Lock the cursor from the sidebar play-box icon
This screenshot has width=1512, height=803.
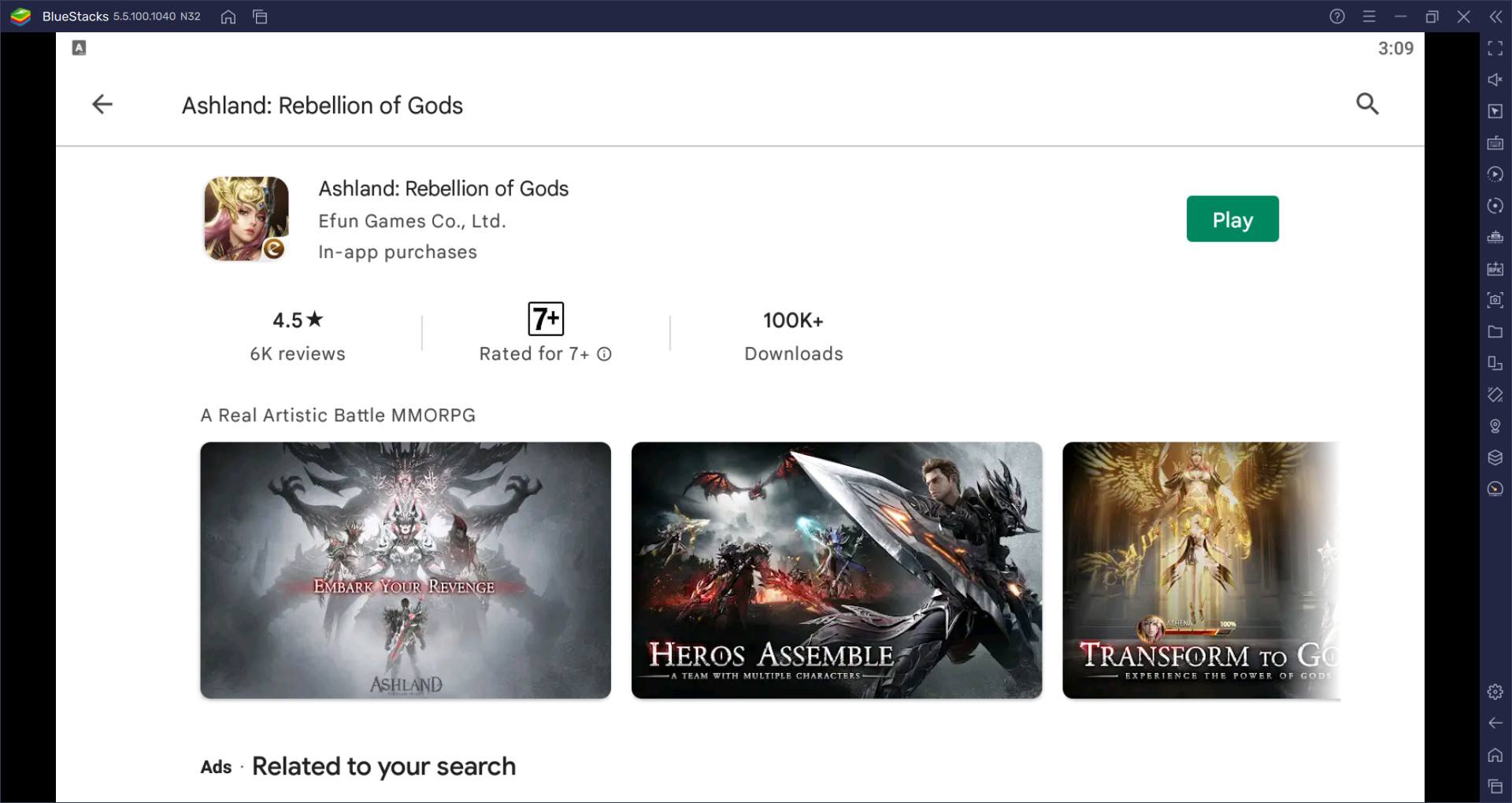[x=1495, y=111]
